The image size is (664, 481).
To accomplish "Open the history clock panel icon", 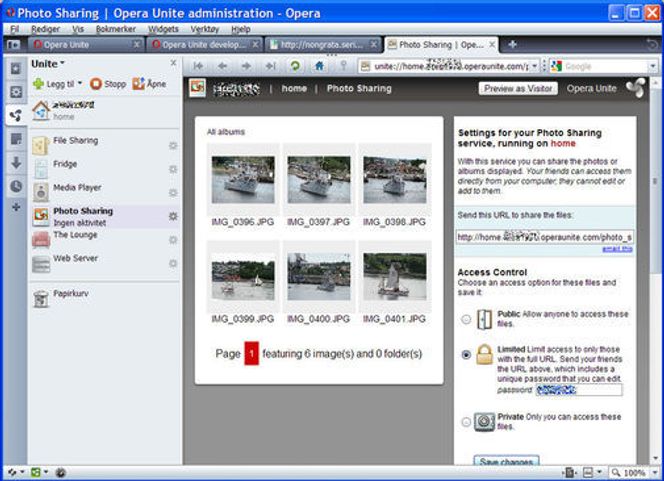I will pyautogui.click(x=16, y=186).
